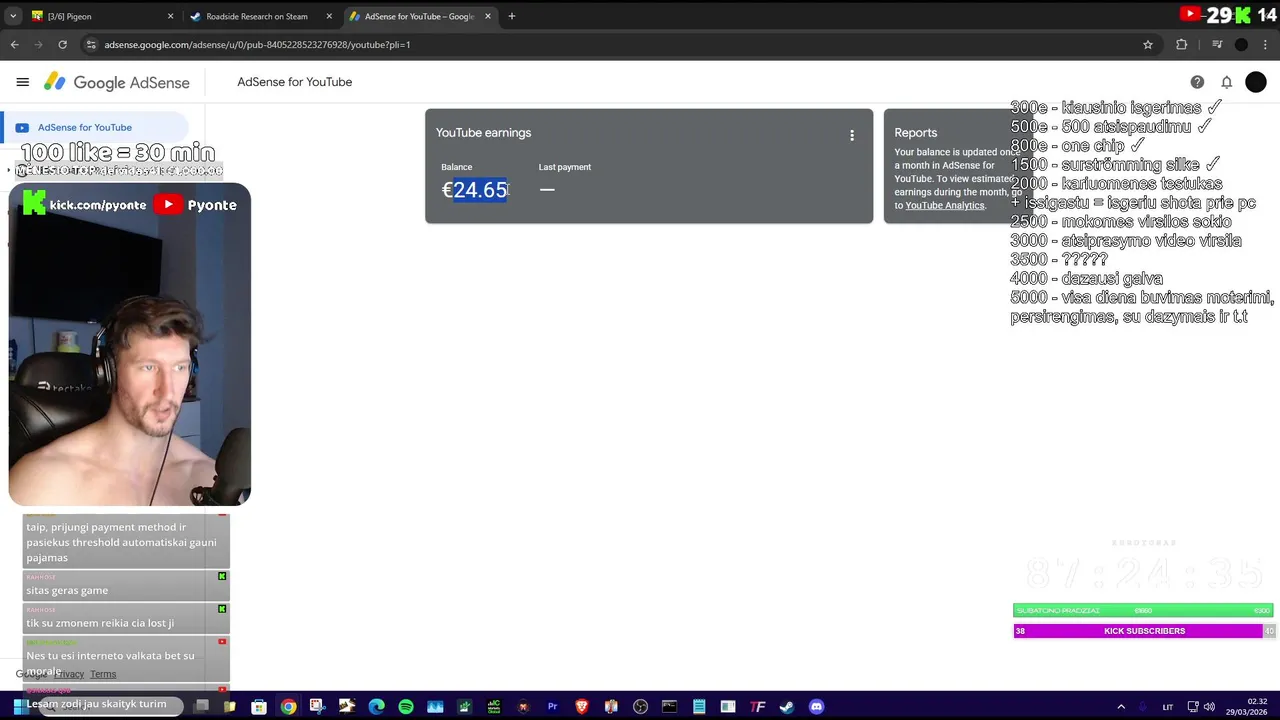Go forward in browser history
Screen dimensions: 1280x720
coord(38,44)
